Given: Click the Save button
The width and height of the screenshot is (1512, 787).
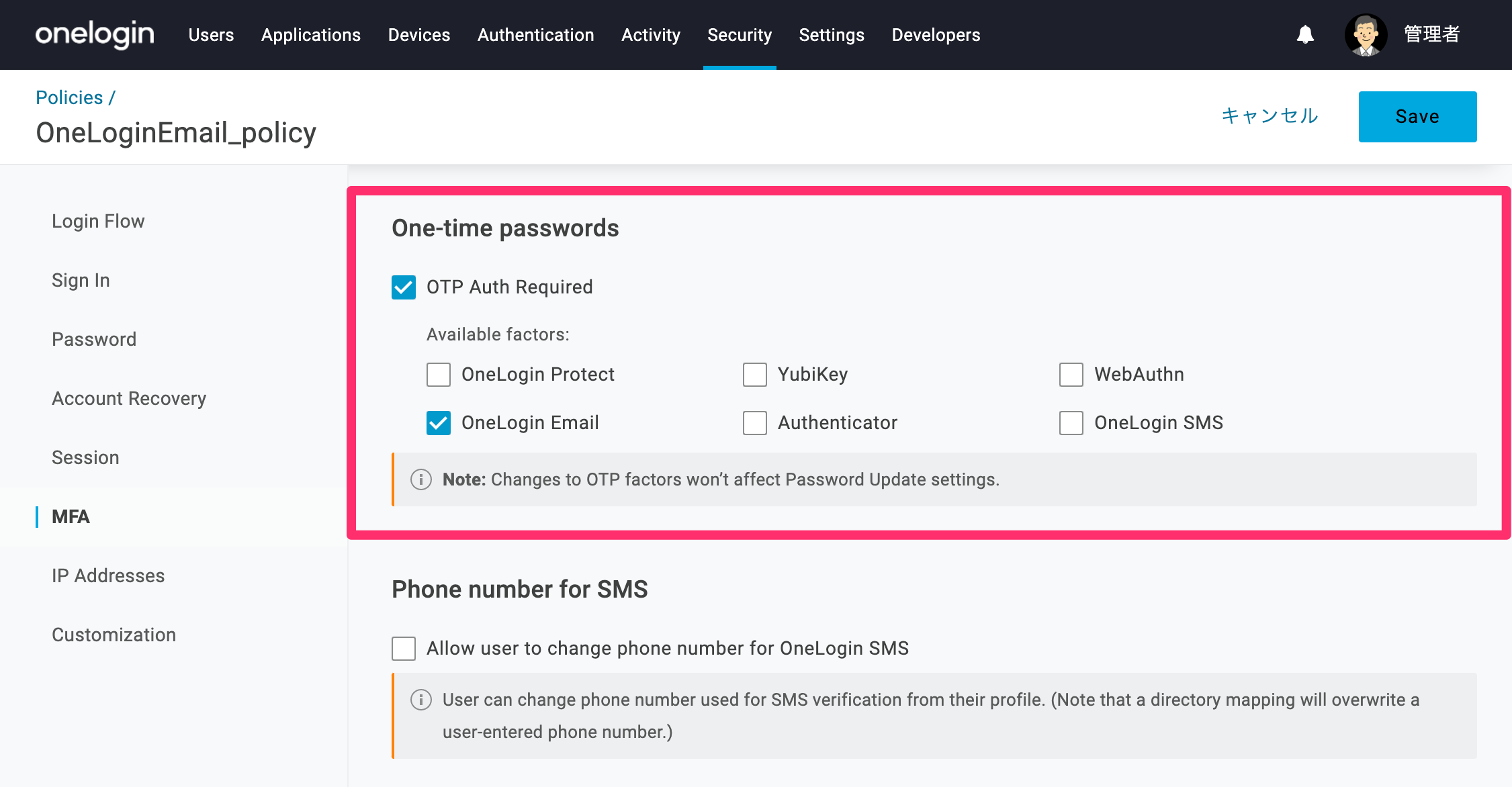Looking at the screenshot, I should (1417, 116).
